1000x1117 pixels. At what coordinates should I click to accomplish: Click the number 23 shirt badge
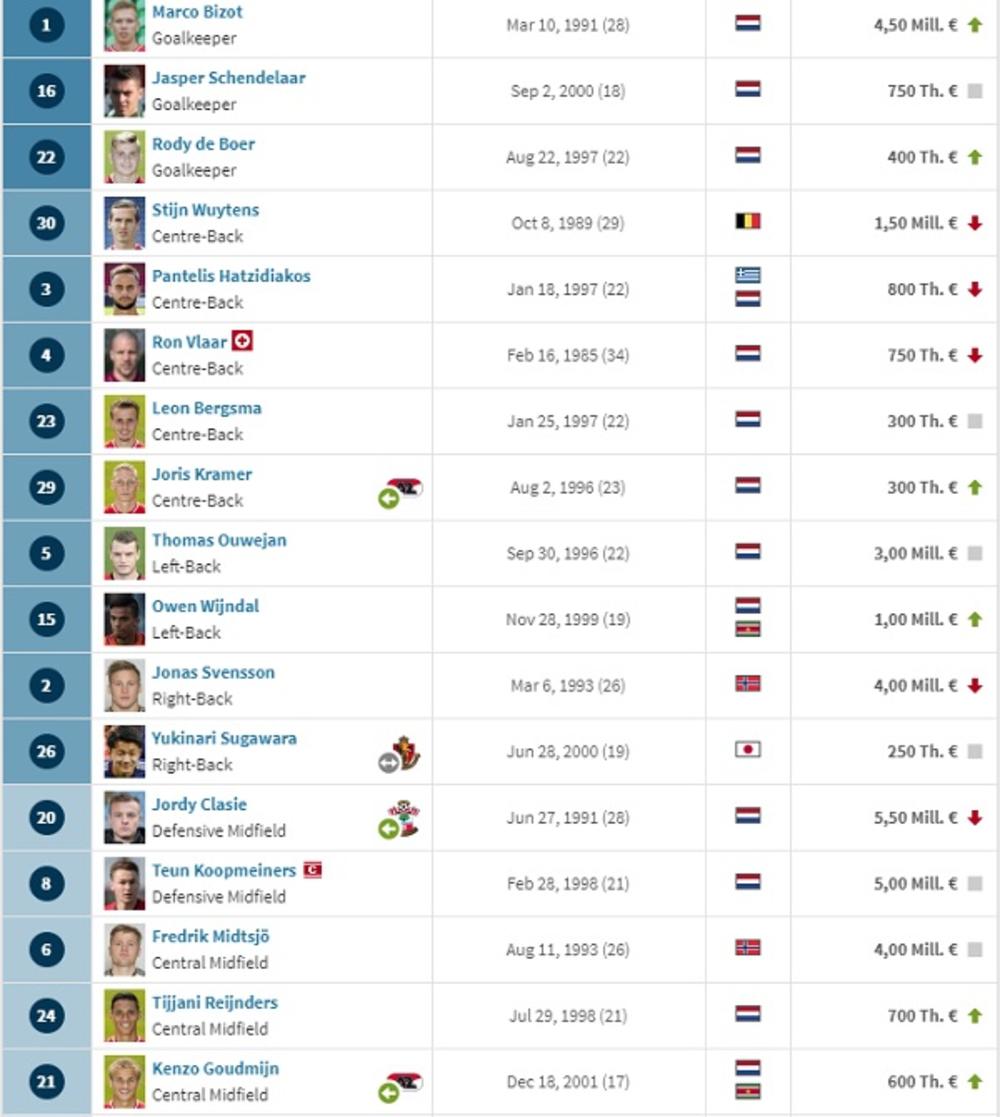click(46, 421)
